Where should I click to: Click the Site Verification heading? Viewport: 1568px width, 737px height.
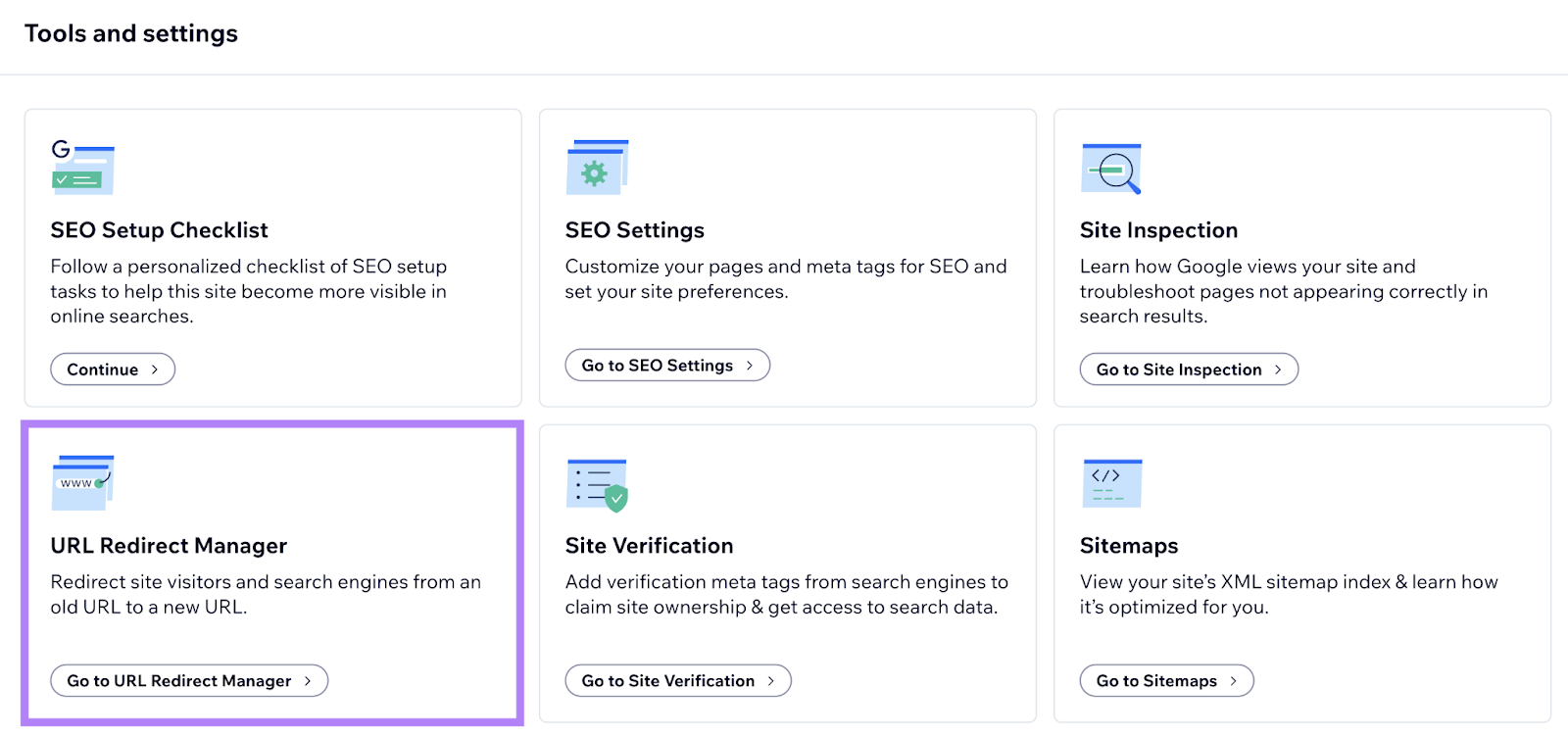coord(649,546)
